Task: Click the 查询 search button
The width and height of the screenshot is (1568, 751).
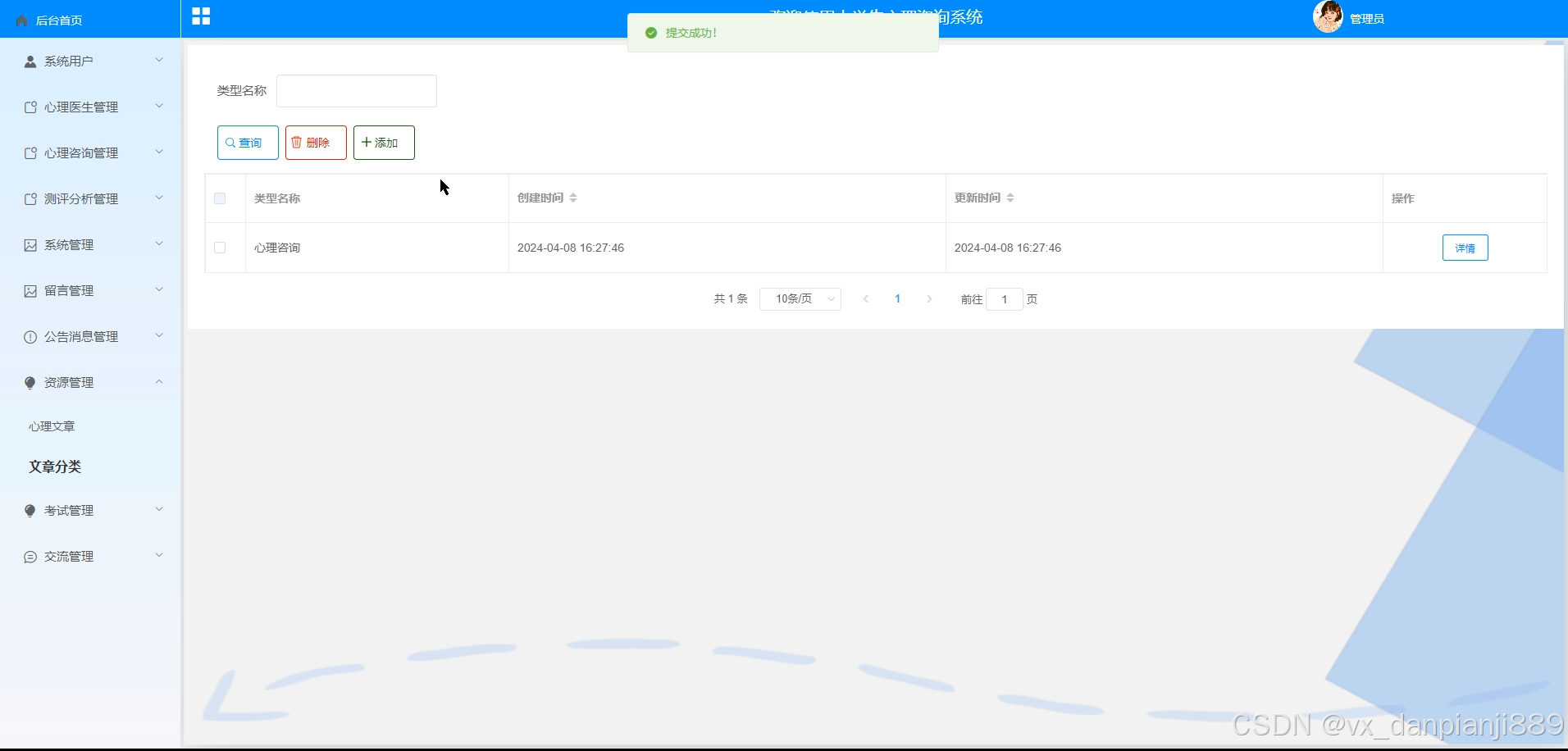Action: pos(248,143)
